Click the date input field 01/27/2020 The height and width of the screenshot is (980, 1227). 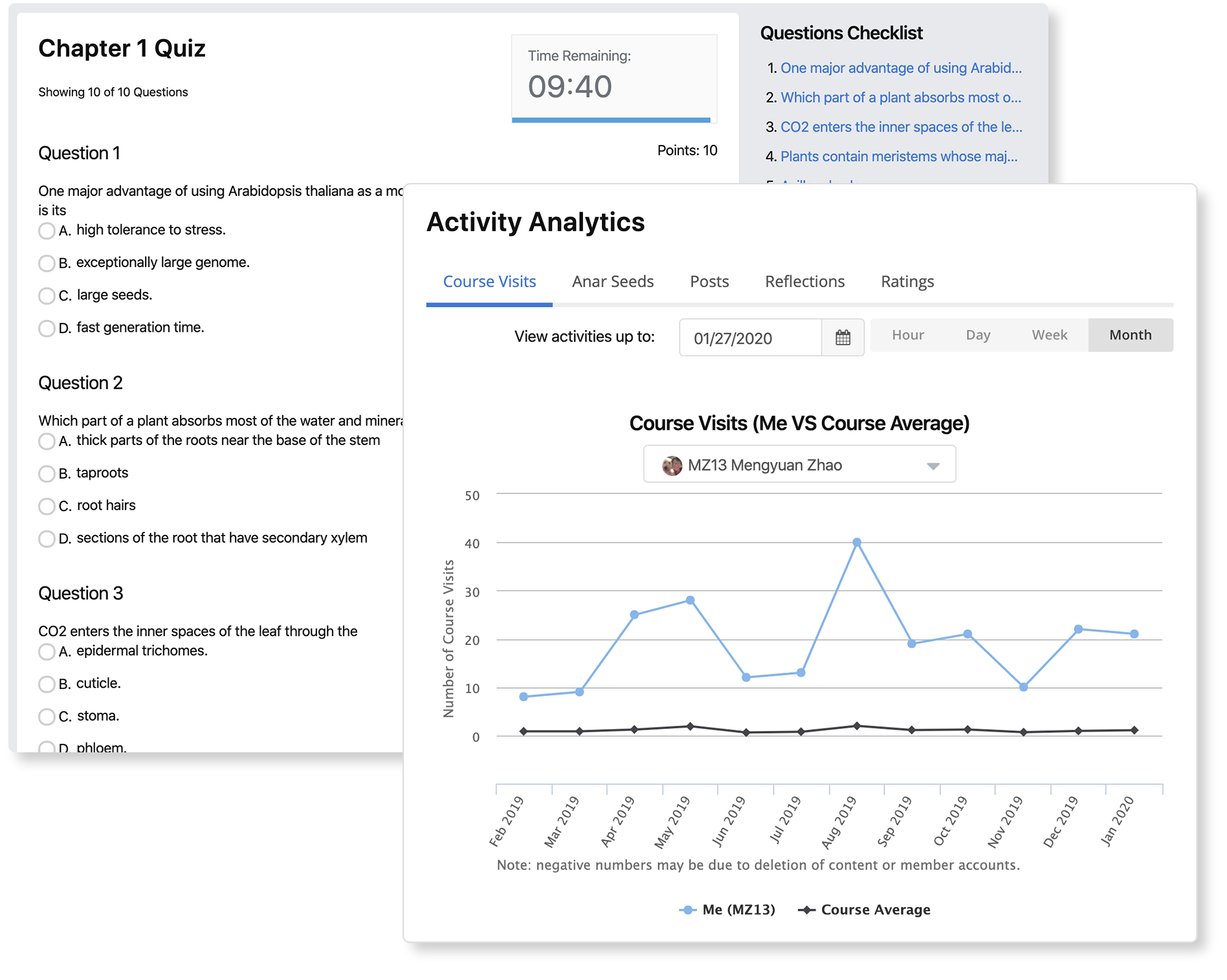[x=749, y=338]
